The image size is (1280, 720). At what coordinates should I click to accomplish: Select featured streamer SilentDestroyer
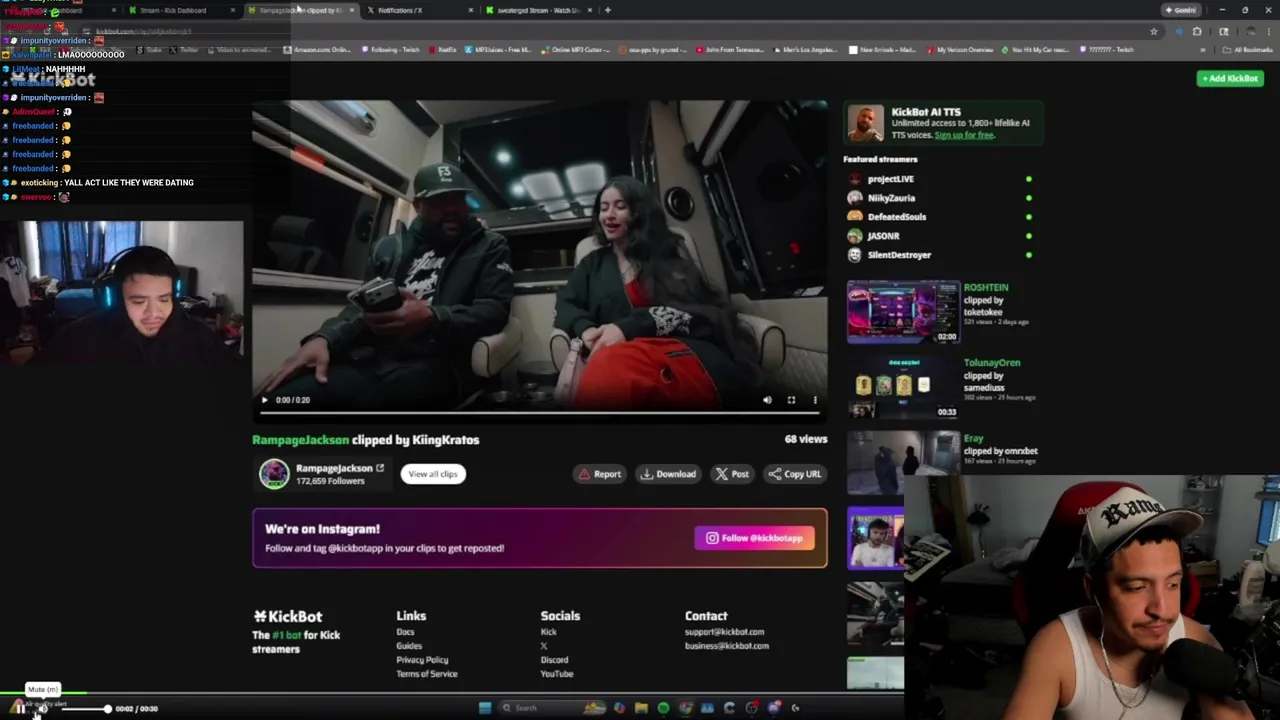point(899,255)
